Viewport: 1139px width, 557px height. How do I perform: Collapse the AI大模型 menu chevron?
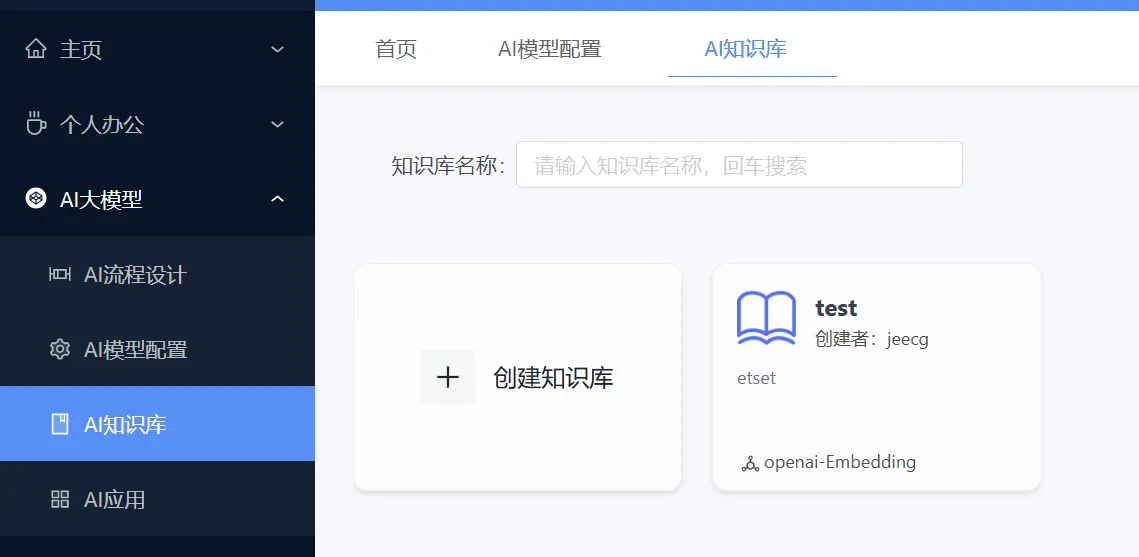pyautogui.click(x=277, y=198)
